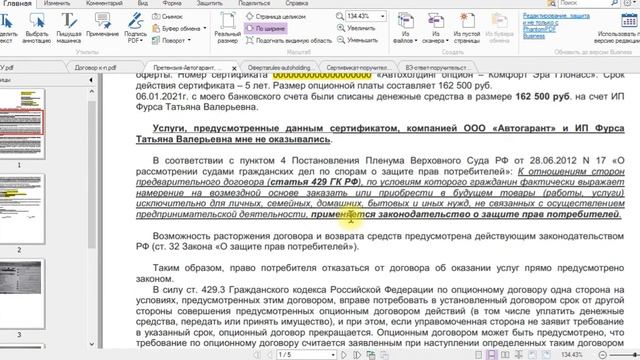Create PDF Из файлов

click(405, 28)
